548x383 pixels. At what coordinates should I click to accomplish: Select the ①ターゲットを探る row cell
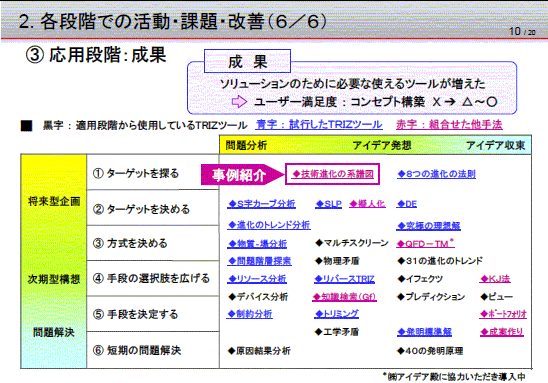(x=153, y=173)
